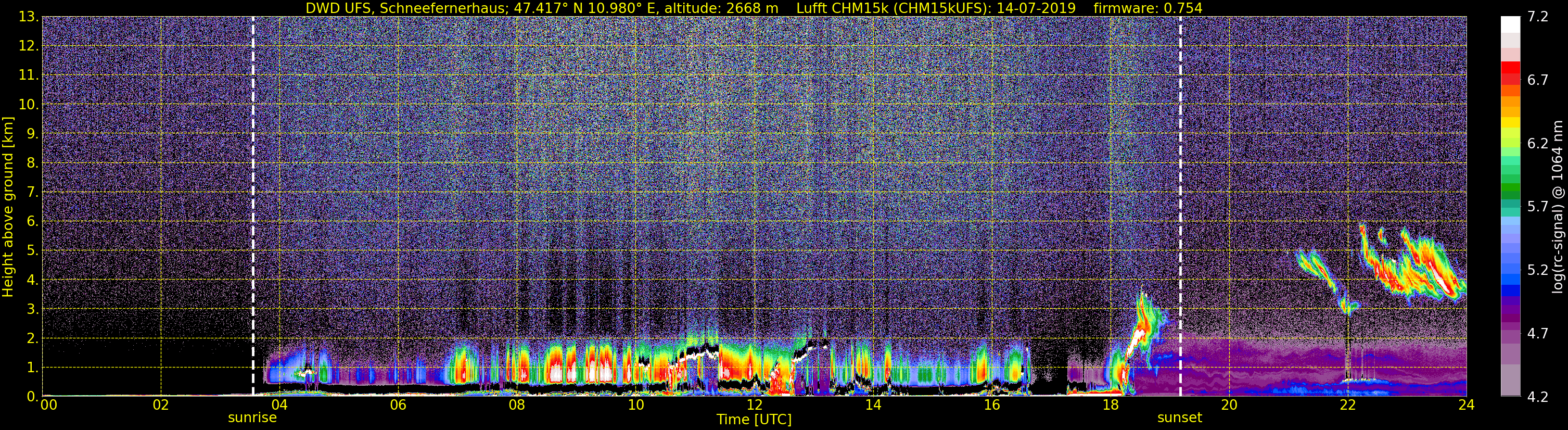Click the colorbar value 7.2
Screen dimensions: 1568x430
point(1538,17)
